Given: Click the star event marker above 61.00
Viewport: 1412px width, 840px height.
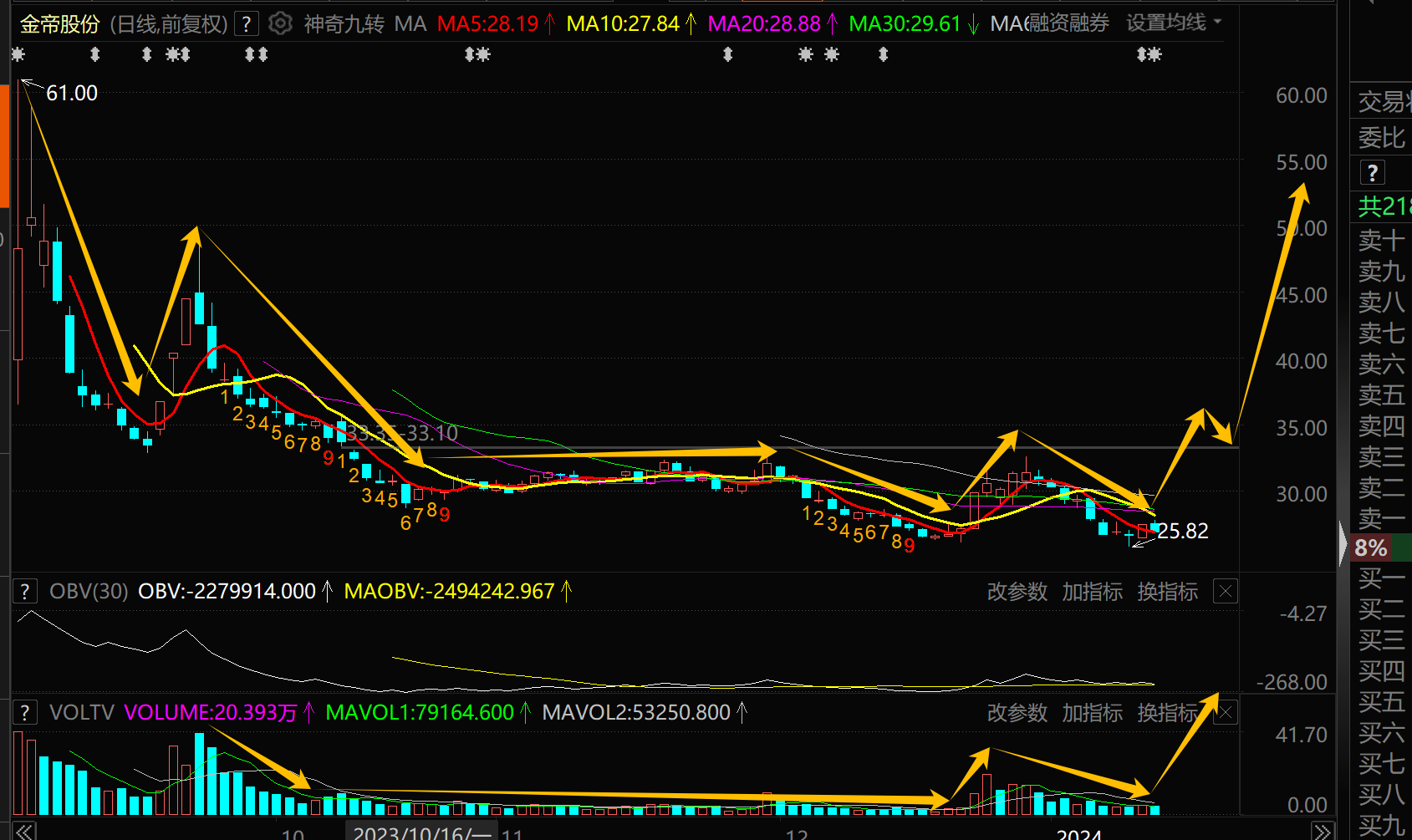Looking at the screenshot, I should 18,55.
